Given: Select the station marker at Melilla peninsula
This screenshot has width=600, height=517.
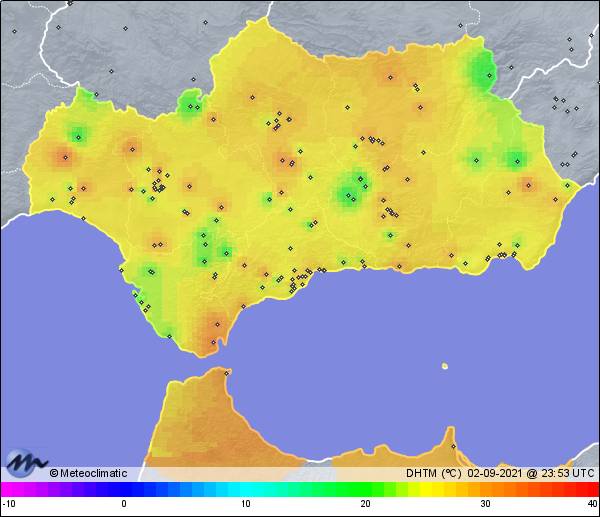Looking at the screenshot, I should (453, 446).
